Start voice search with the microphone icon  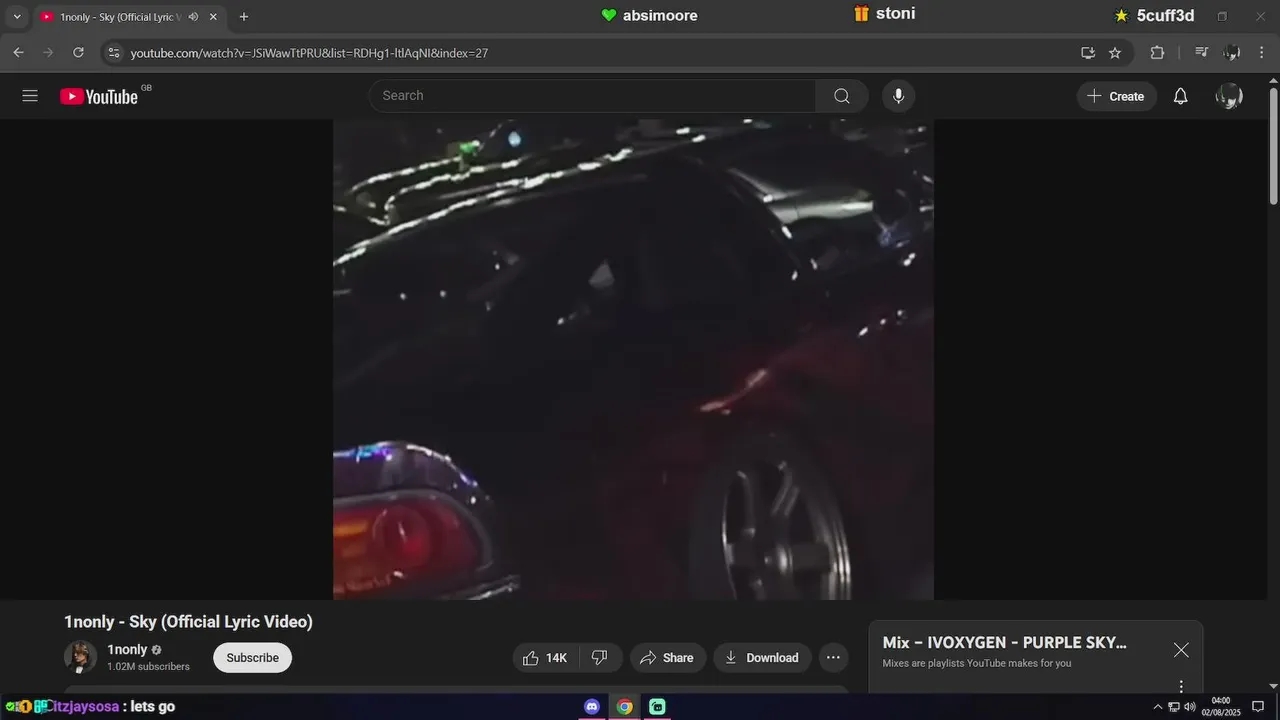point(898,96)
